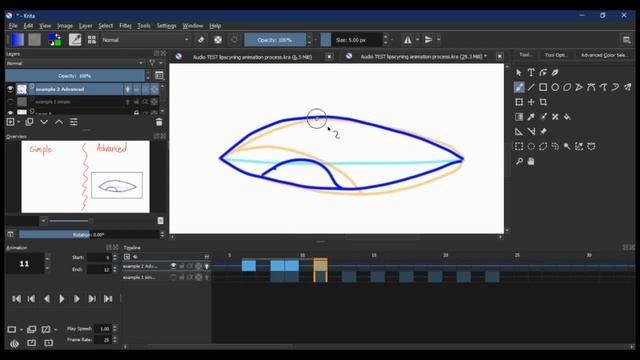The image size is (640, 360).
Task: Select the Crop tool
Action: 543,102
